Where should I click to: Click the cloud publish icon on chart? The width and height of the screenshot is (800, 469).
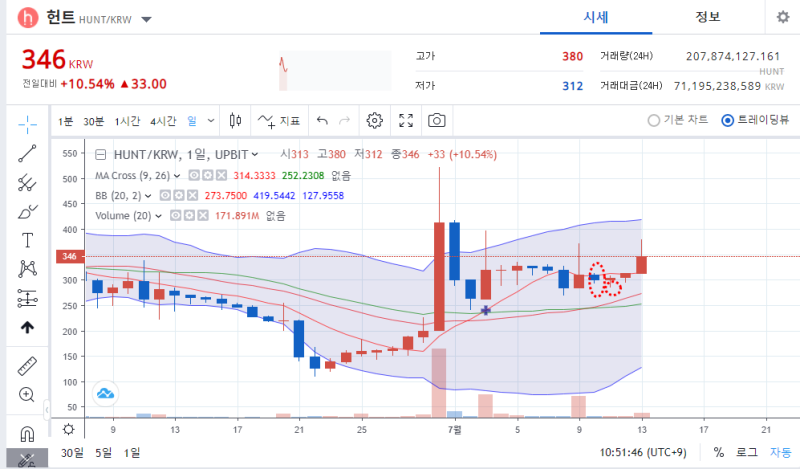pyautogui.click(x=106, y=393)
